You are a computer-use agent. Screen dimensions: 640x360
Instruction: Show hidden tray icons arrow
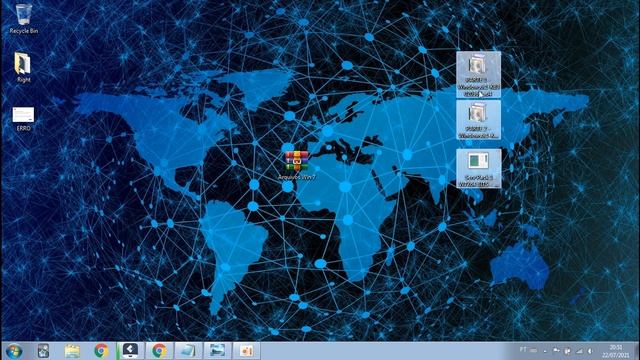tap(545, 351)
